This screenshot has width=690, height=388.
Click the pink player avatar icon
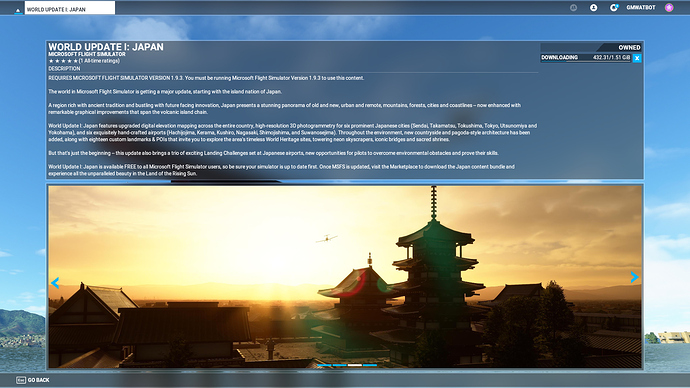tap(669, 7)
